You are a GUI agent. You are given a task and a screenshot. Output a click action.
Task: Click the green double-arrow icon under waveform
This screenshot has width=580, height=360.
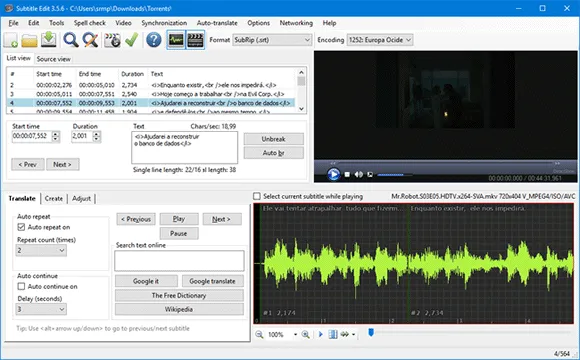pos(345,334)
